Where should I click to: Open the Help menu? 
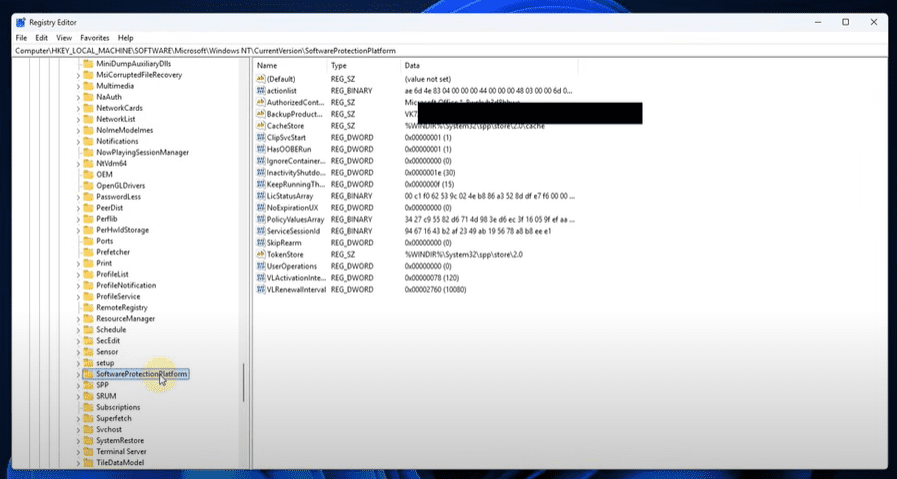click(125, 38)
